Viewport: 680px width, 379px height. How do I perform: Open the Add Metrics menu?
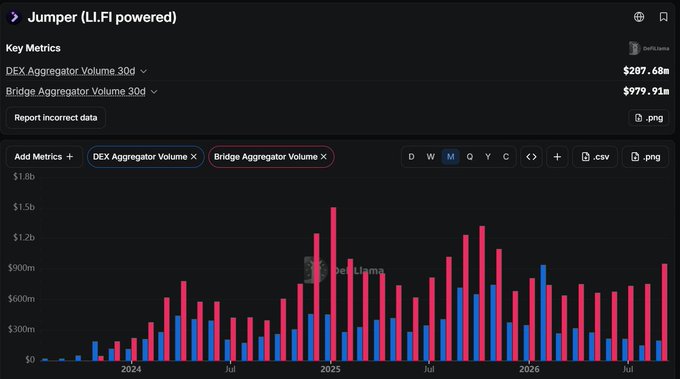click(x=44, y=157)
